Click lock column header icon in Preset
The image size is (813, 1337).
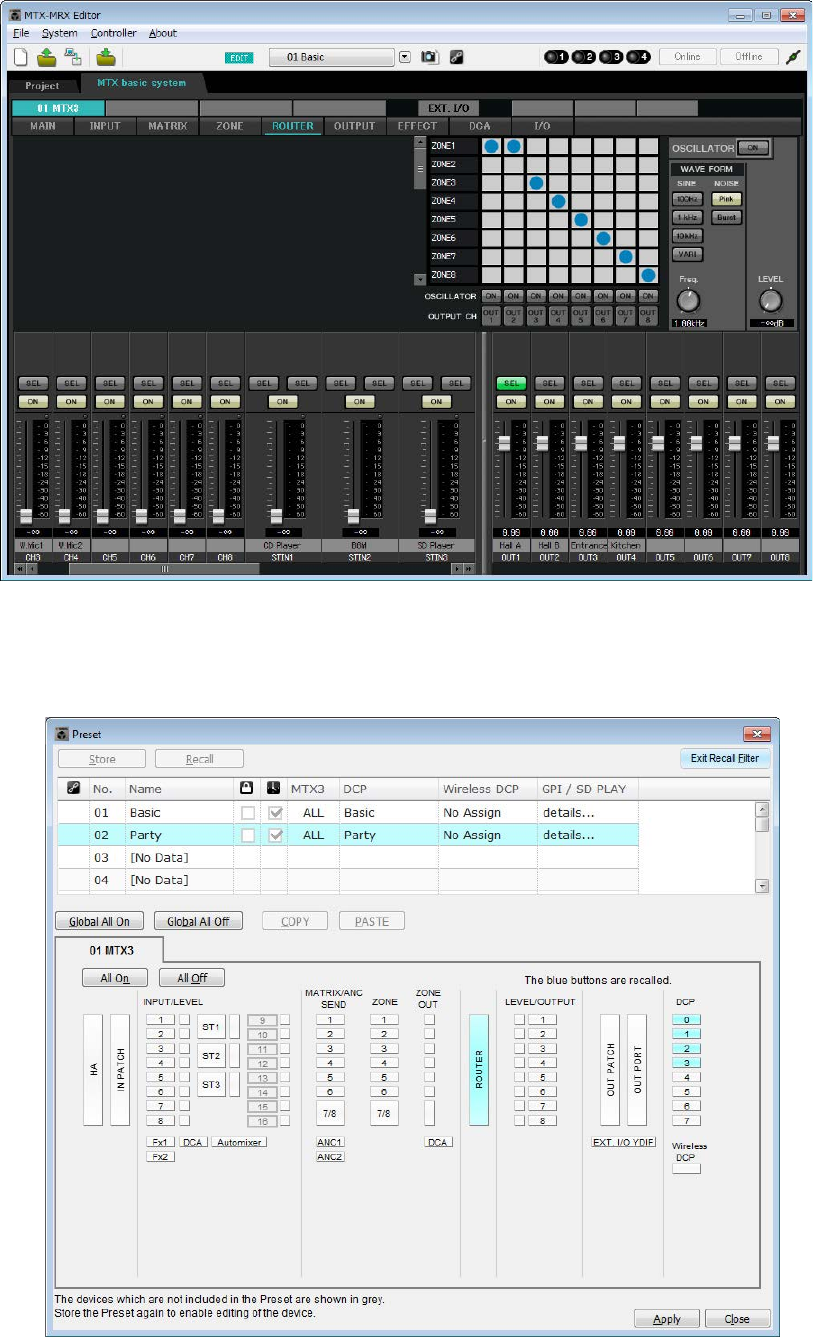coord(247,789)
